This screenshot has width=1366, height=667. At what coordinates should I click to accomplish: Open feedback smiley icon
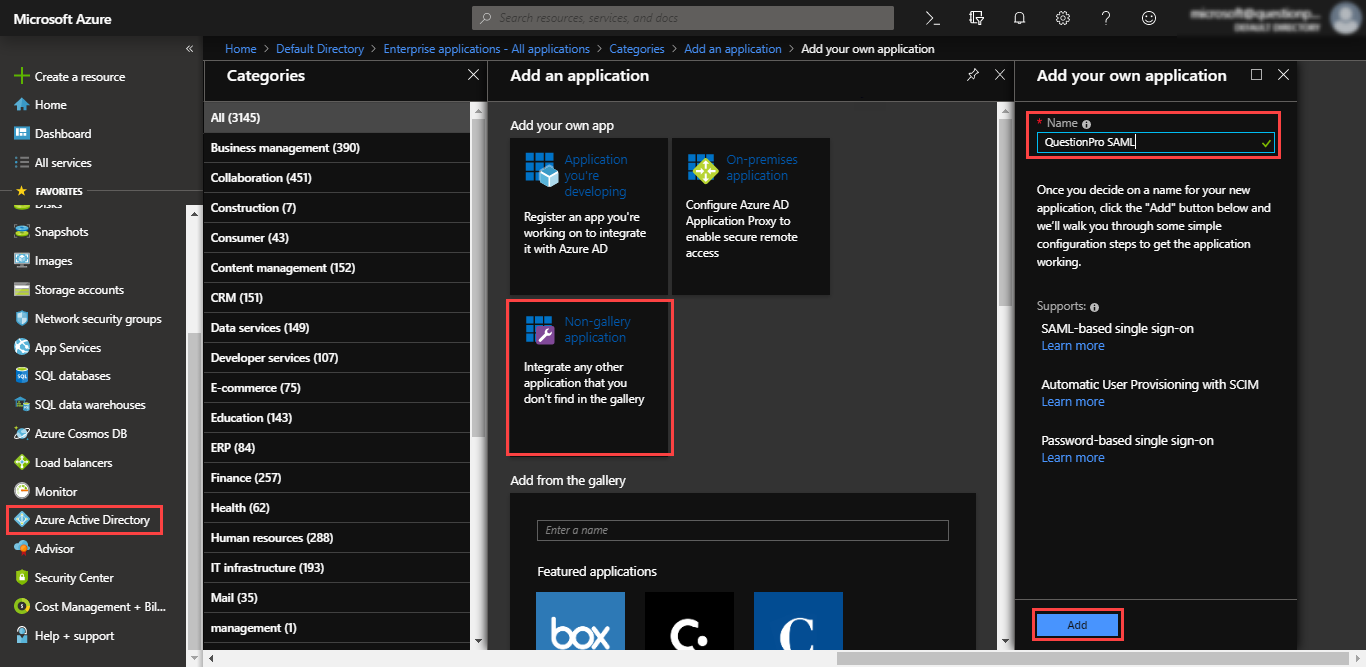[1149, 18]
